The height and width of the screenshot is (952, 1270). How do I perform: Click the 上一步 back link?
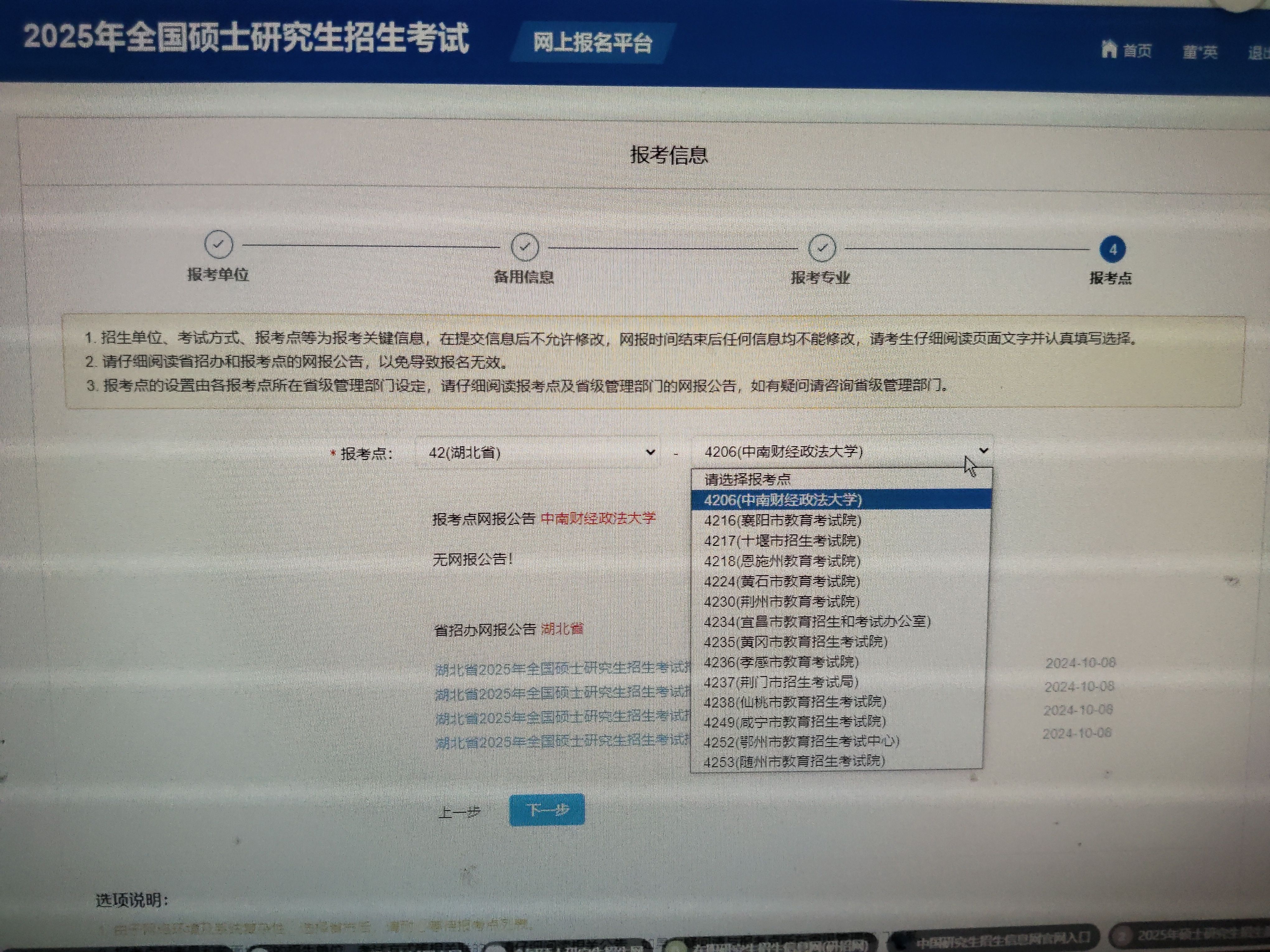pyautogui.click(x=459, y=812)
